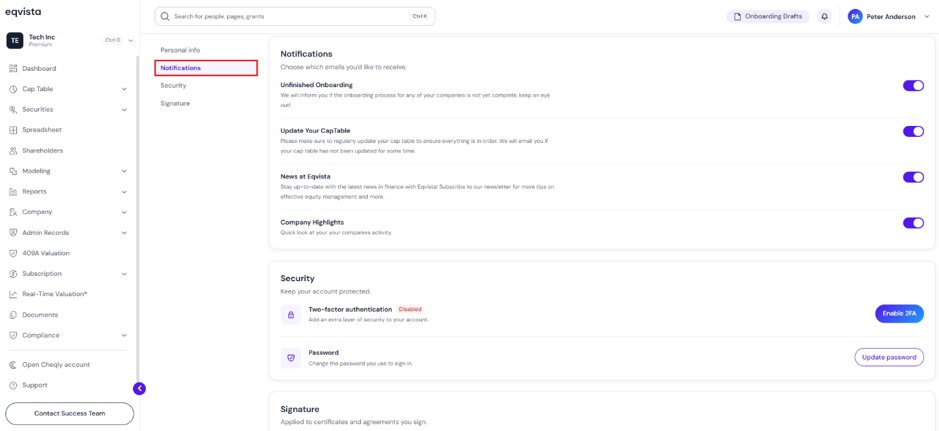Click the Real-Time Valuation graph icon

click(x=13, y=295)
